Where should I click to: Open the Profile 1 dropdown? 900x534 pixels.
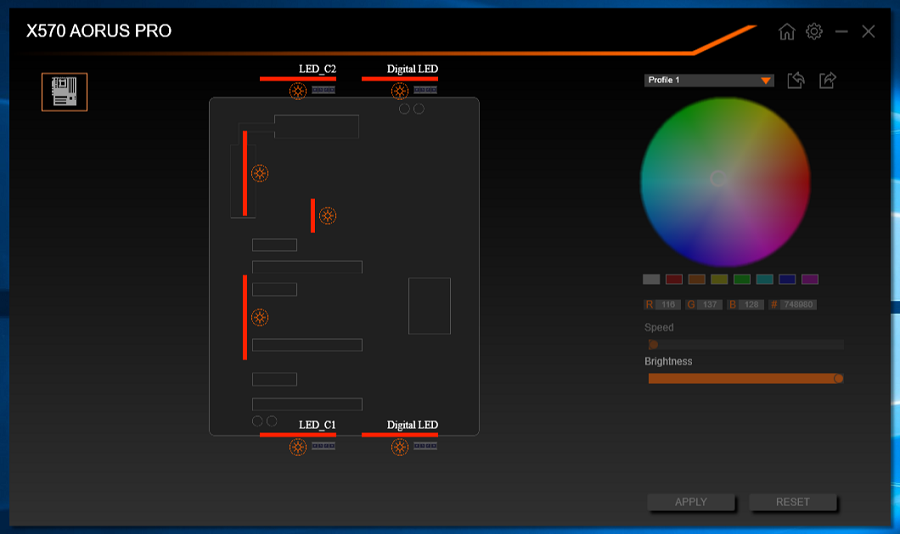[709, 80]
